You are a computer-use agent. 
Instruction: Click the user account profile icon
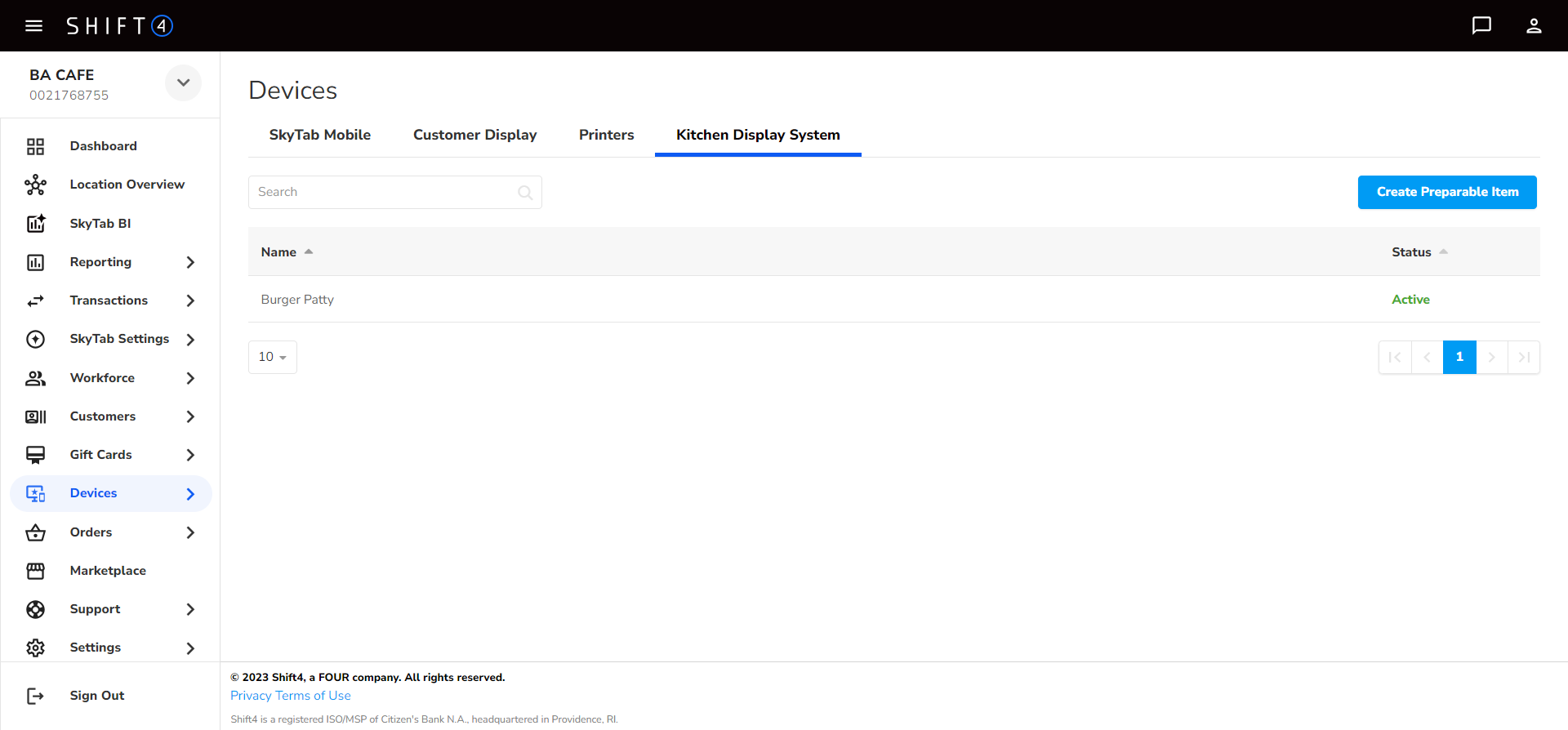1534,26
